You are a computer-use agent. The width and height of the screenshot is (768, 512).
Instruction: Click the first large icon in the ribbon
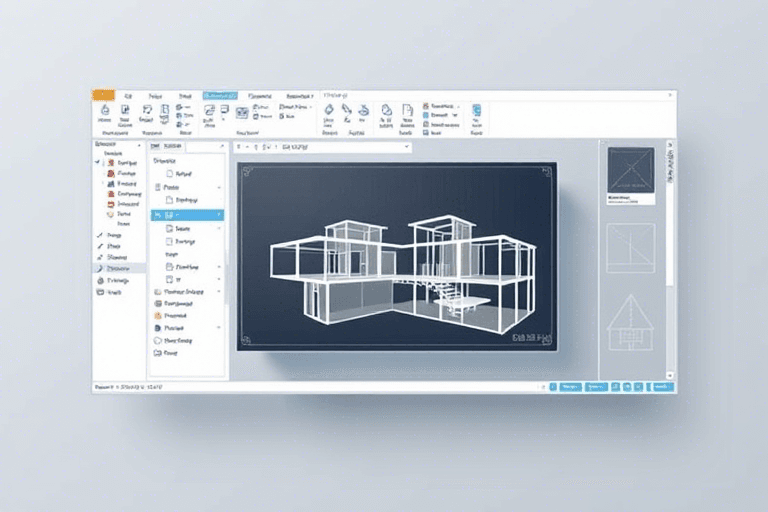pyautogui.click(x=104, y=112)
